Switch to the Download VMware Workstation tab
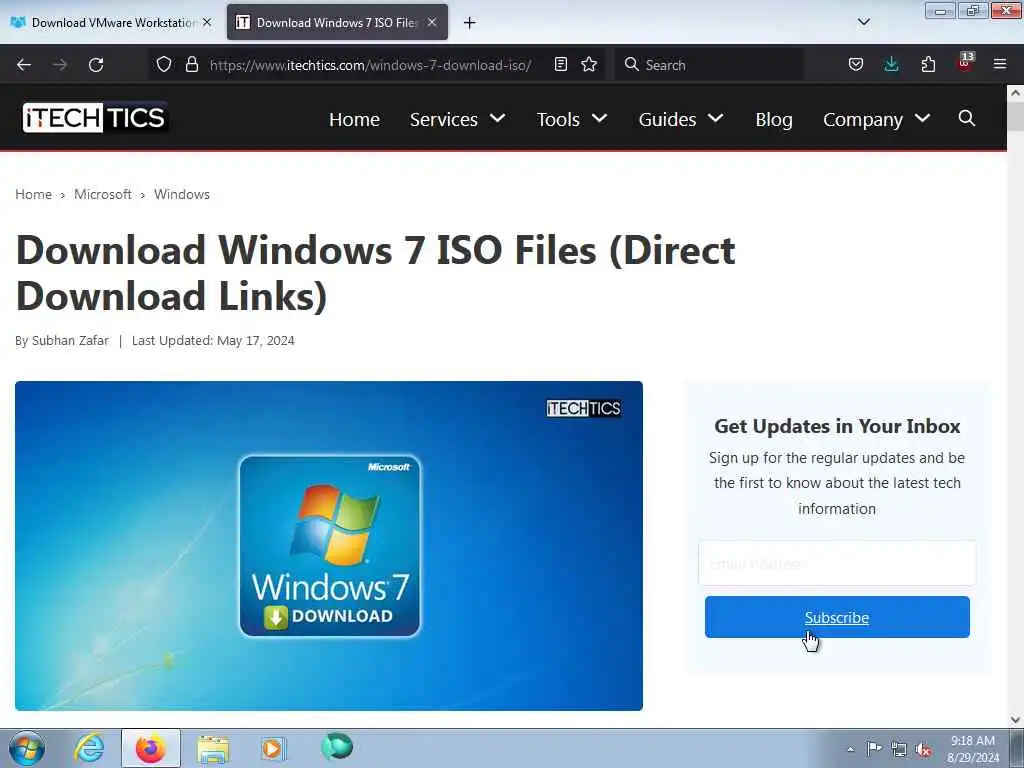 click(x=111, y=22)
